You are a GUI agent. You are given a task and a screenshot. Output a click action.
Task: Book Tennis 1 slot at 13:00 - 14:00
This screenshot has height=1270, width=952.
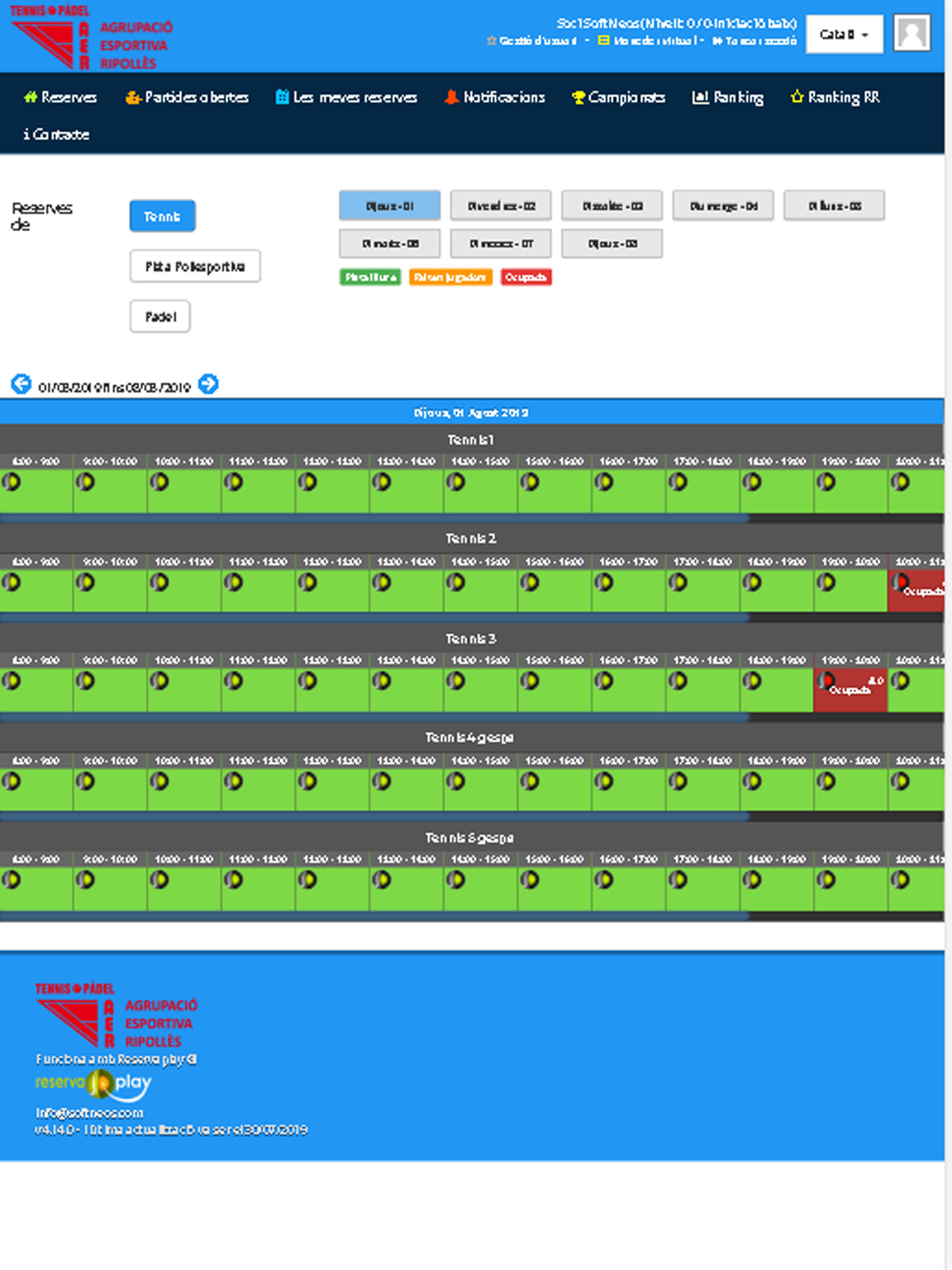(407, 491)
